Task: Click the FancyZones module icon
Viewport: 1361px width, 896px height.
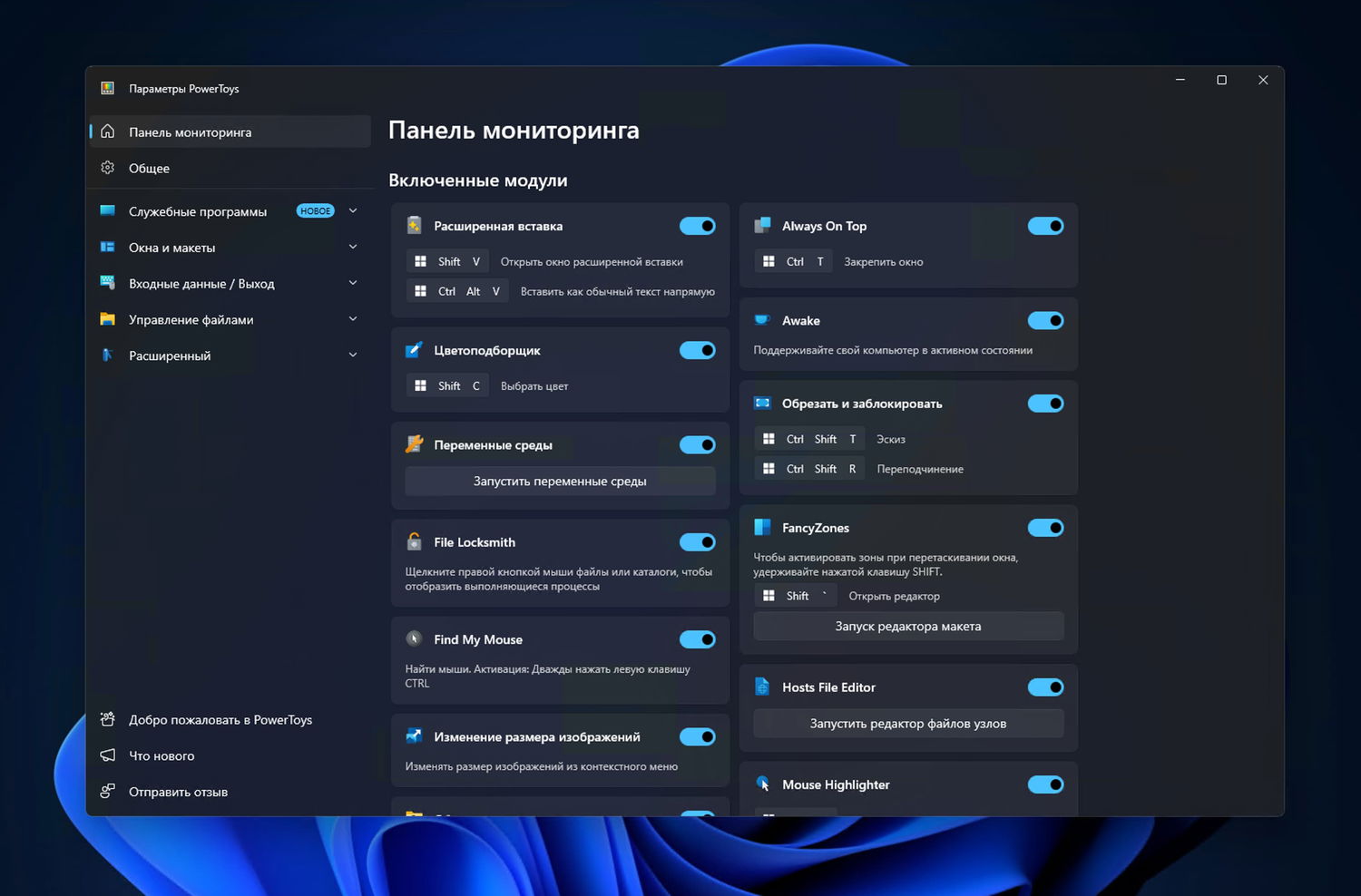Action: [x=762, y=527]
